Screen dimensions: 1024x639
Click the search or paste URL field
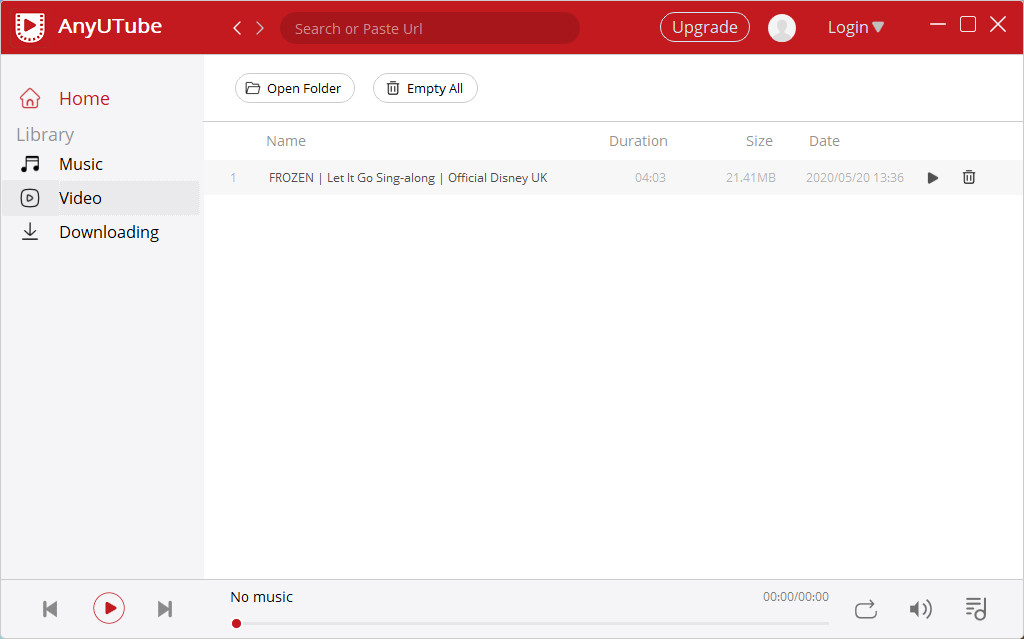pos(430,28)
